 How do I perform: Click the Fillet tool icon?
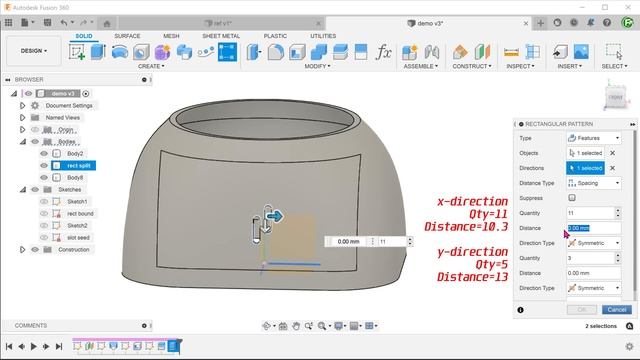[x=276, y=52]
